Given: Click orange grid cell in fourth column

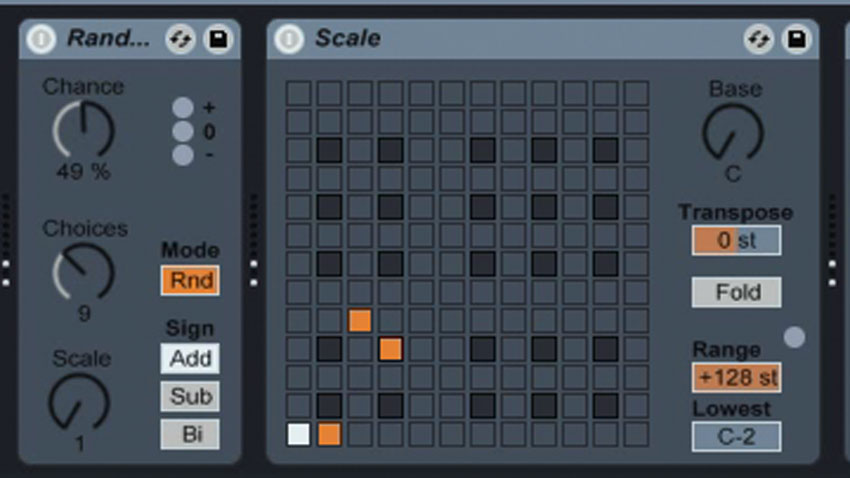Looking at the screenshot, I should [390, 349].
